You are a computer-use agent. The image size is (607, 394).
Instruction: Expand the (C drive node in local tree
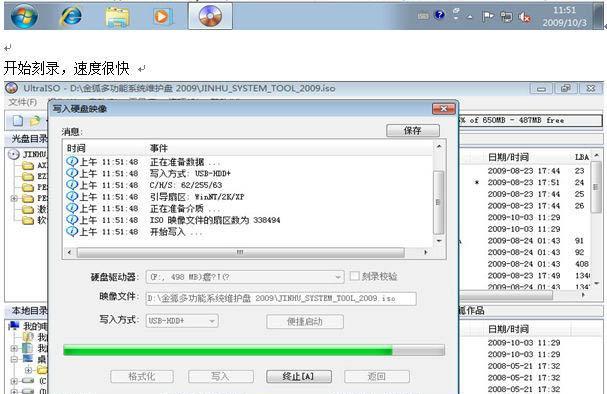(14, 381)
